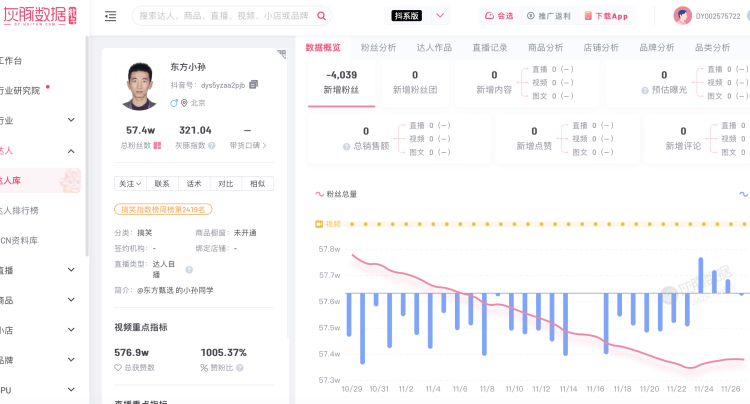Click the 相似 button
Image resolution: width=750 pixels, height=404 pixels.
pyautogui.click(x=258, y=184)
